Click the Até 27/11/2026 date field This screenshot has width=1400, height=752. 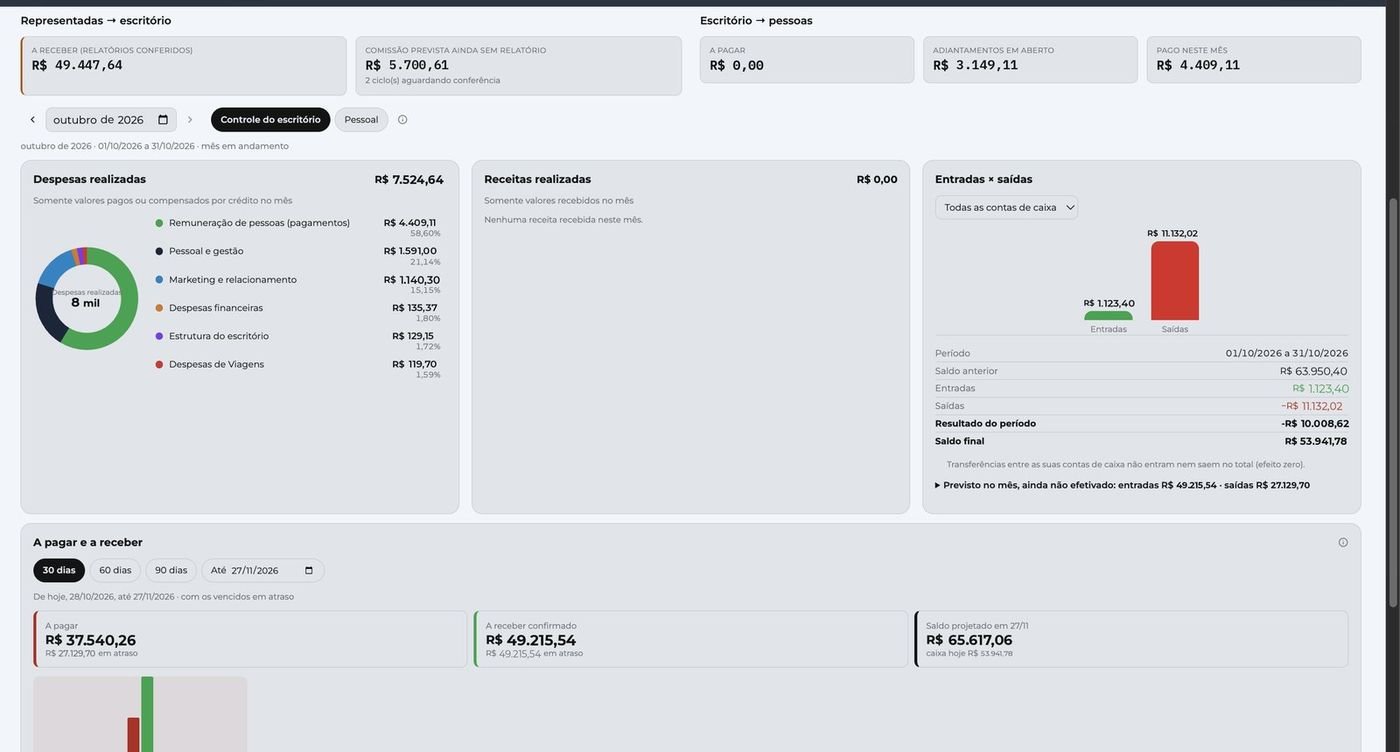pos(263,571)
